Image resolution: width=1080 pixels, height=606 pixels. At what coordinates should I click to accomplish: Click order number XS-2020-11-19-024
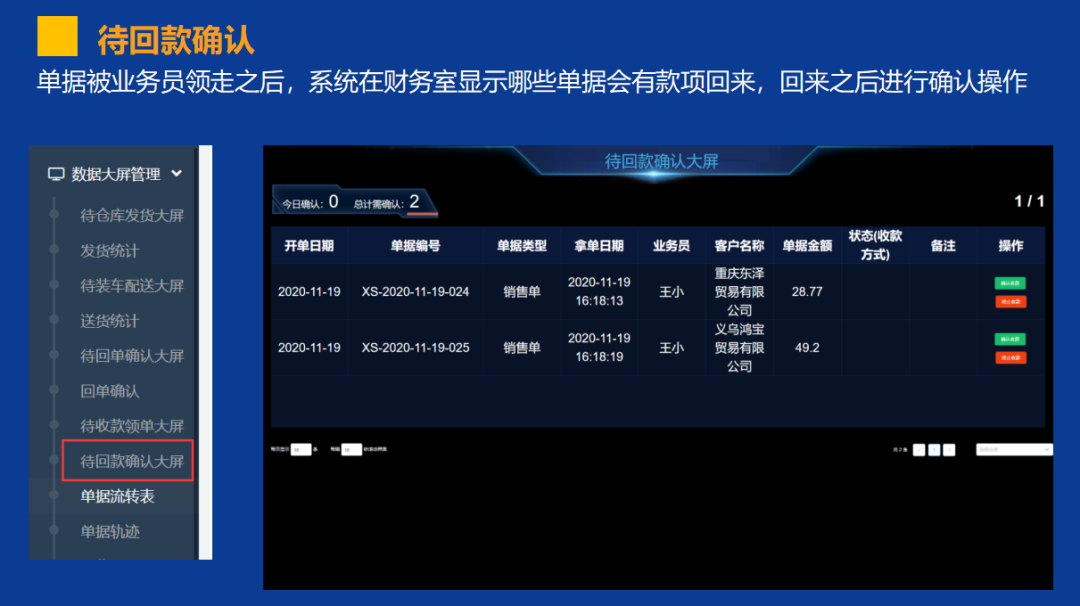(415, 292)
